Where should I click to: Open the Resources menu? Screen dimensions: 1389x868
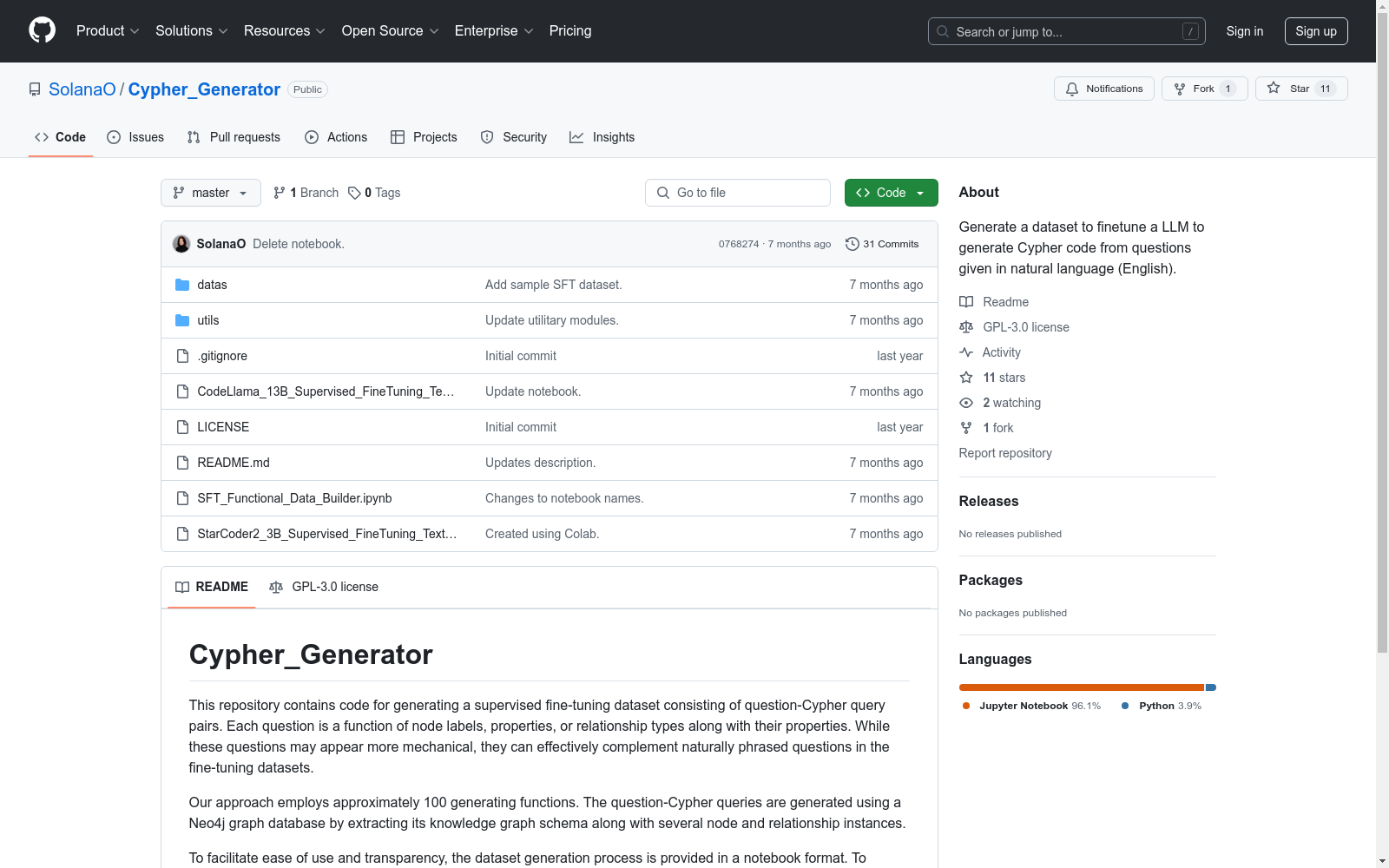tap(284, 30)
